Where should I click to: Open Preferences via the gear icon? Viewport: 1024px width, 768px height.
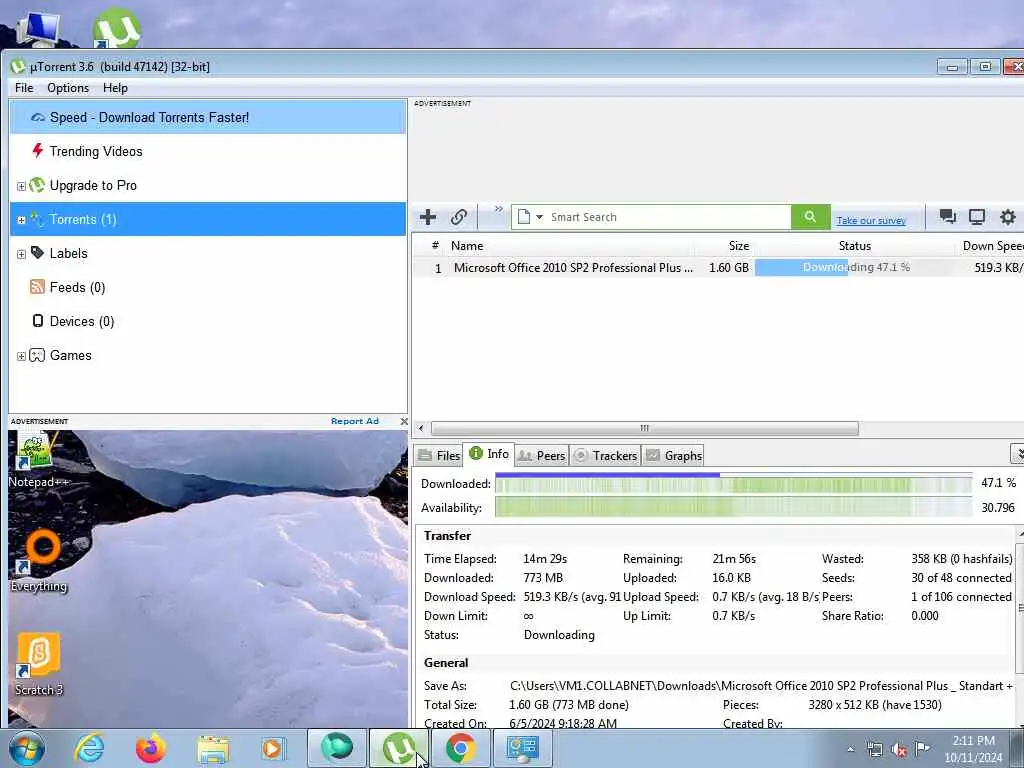pos(1008,217)
